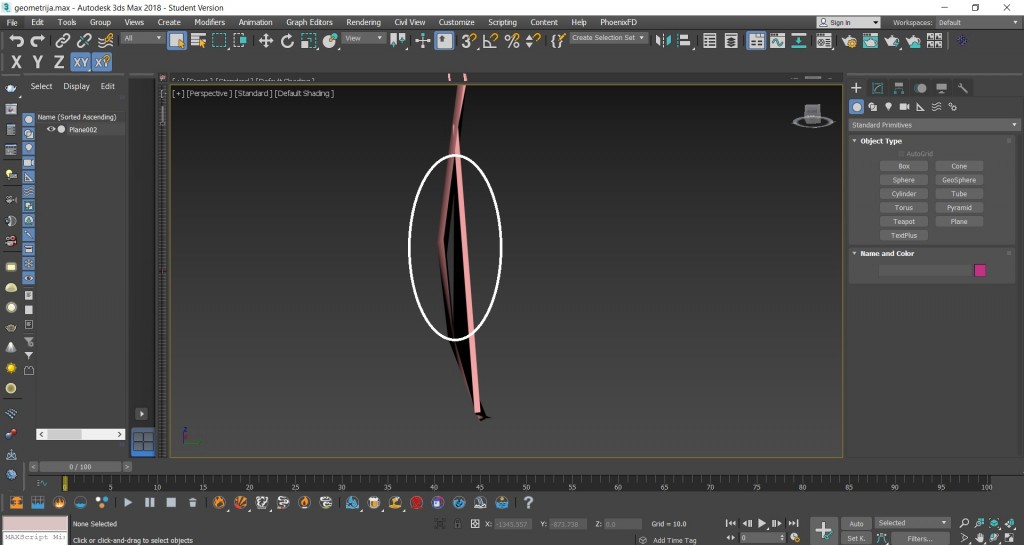
Task: Switch to Cameras category icon
Action: 904,107
